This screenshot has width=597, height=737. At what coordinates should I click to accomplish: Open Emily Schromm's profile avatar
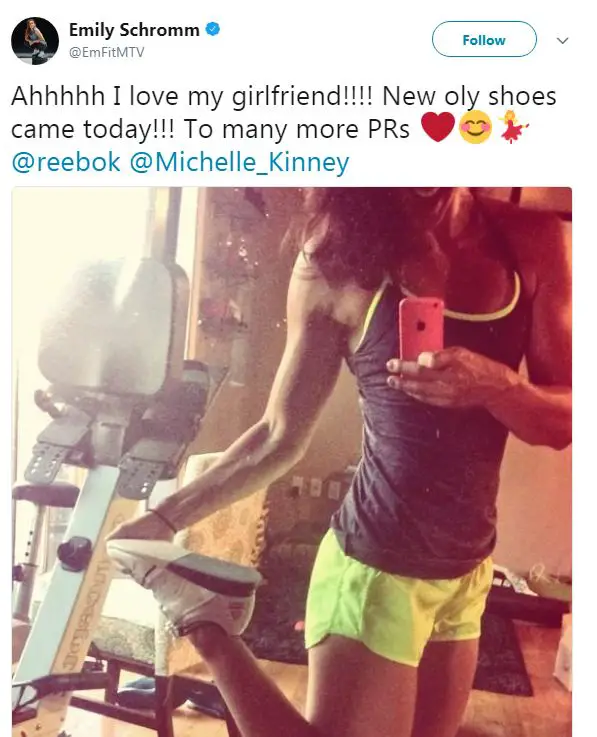coord(35,41)
